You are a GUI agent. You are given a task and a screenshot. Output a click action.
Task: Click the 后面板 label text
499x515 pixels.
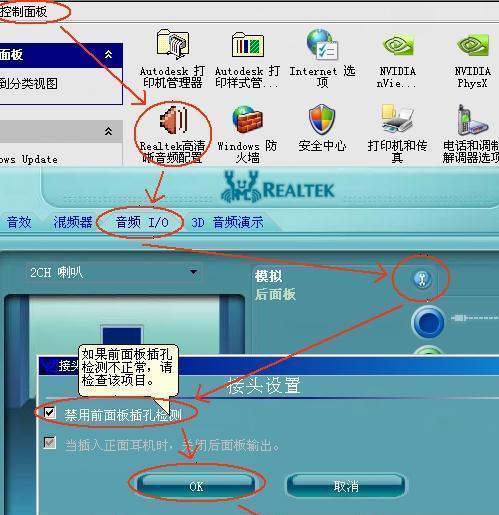tap(275, 294)
